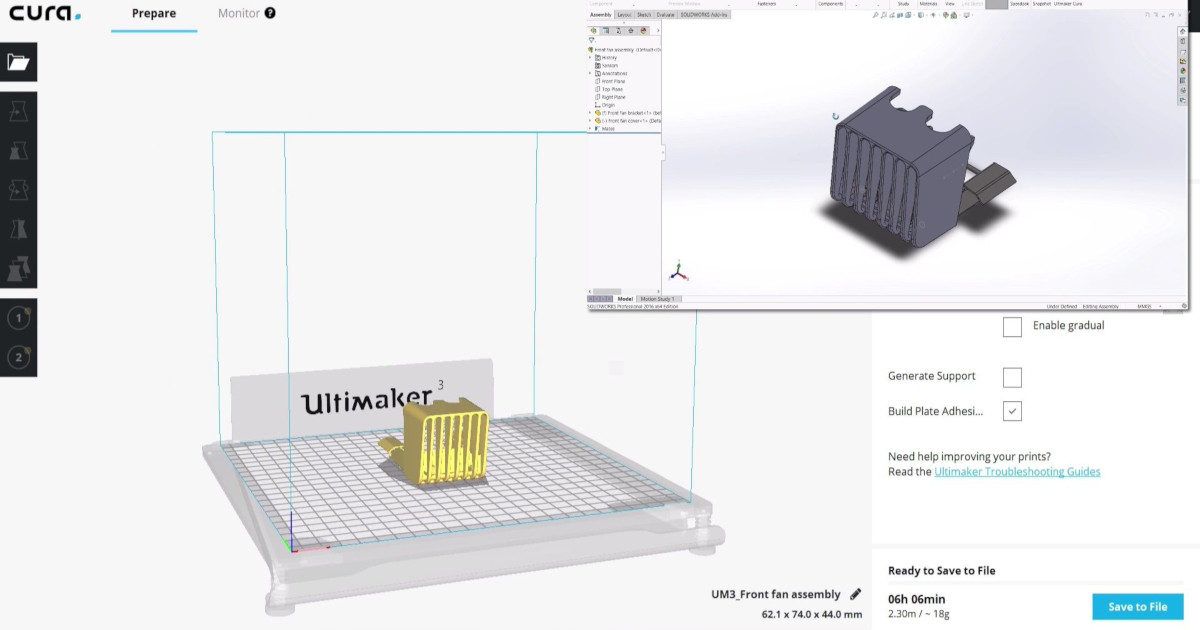Open the Ultimaker Troubleshooting Guides link
Screen dimensions: 1200x630
(1017, 472)
